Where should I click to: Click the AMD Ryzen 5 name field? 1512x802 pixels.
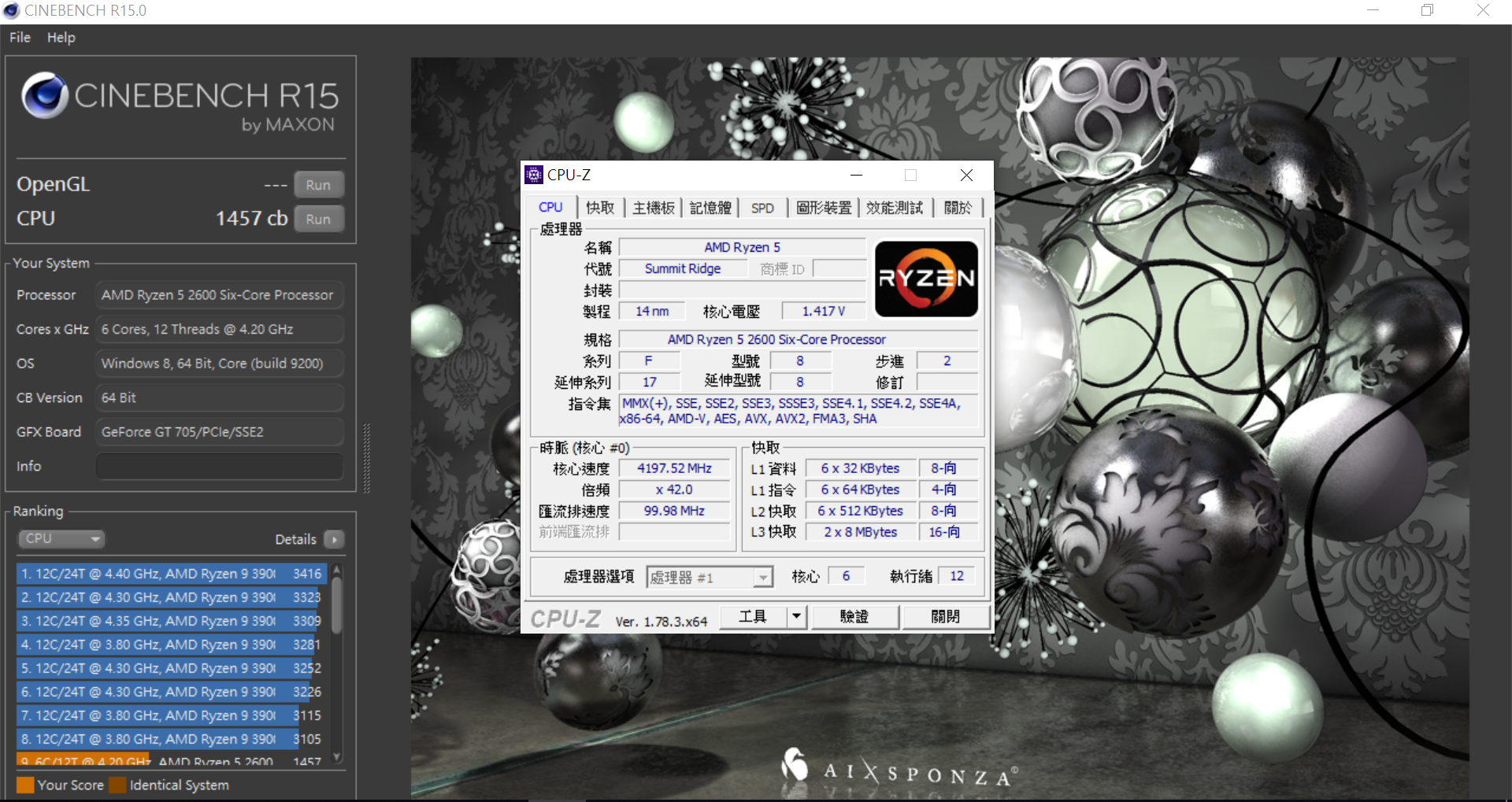tap(743, 247)
